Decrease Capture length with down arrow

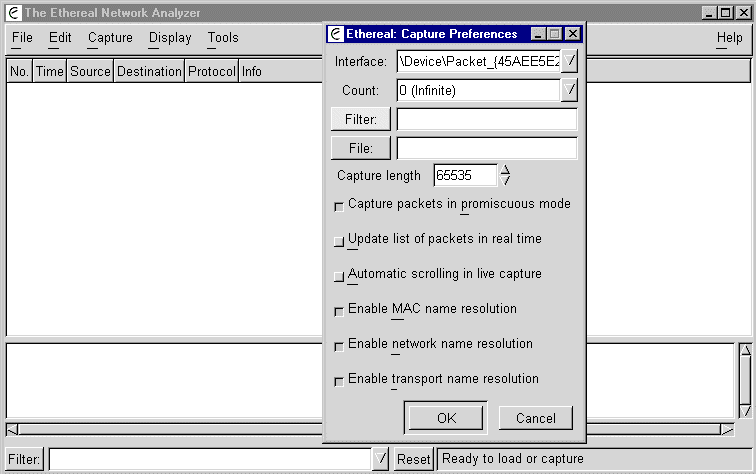[505, 180]
